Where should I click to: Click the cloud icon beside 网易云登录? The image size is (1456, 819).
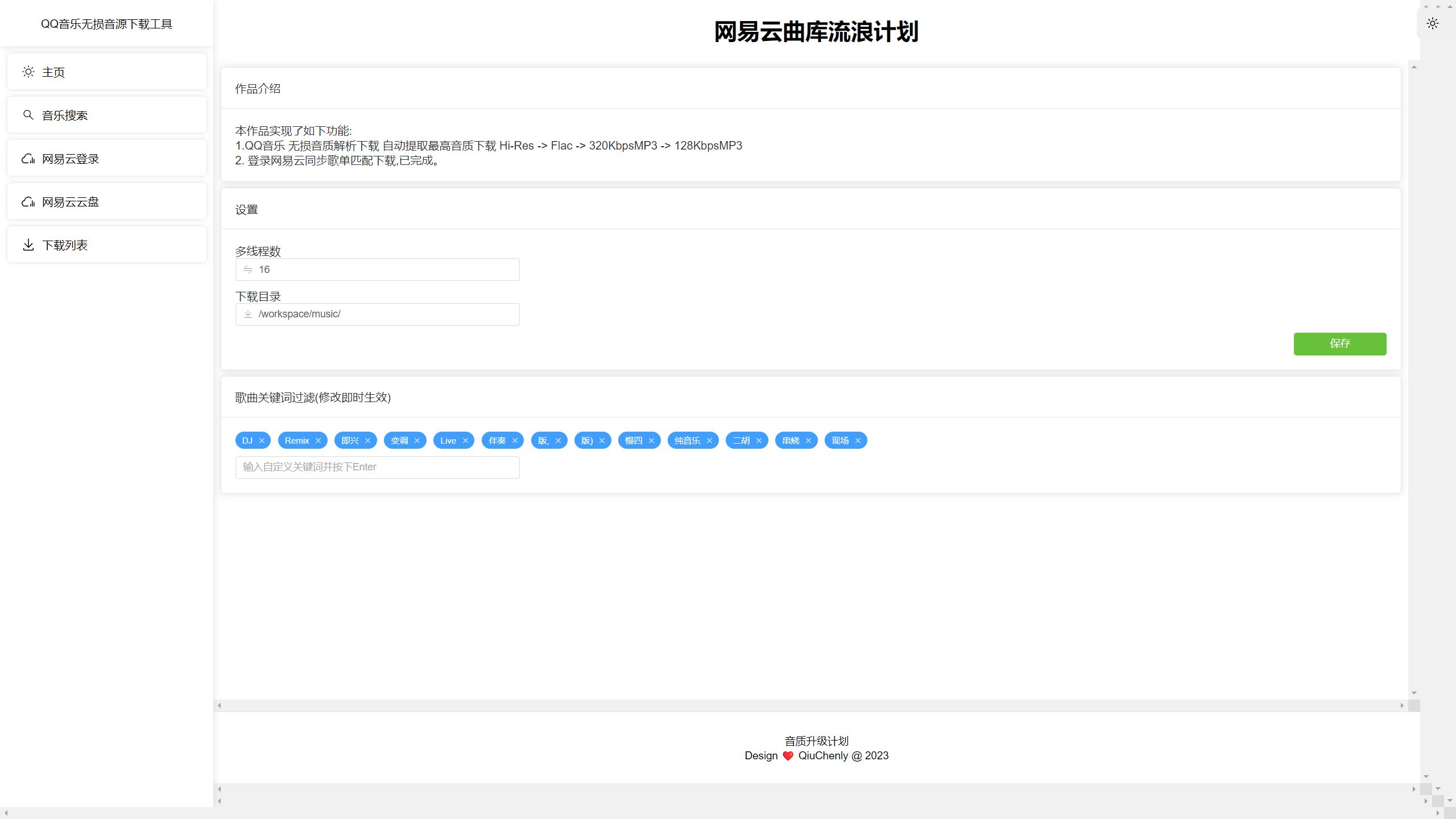tap(28, 159)
